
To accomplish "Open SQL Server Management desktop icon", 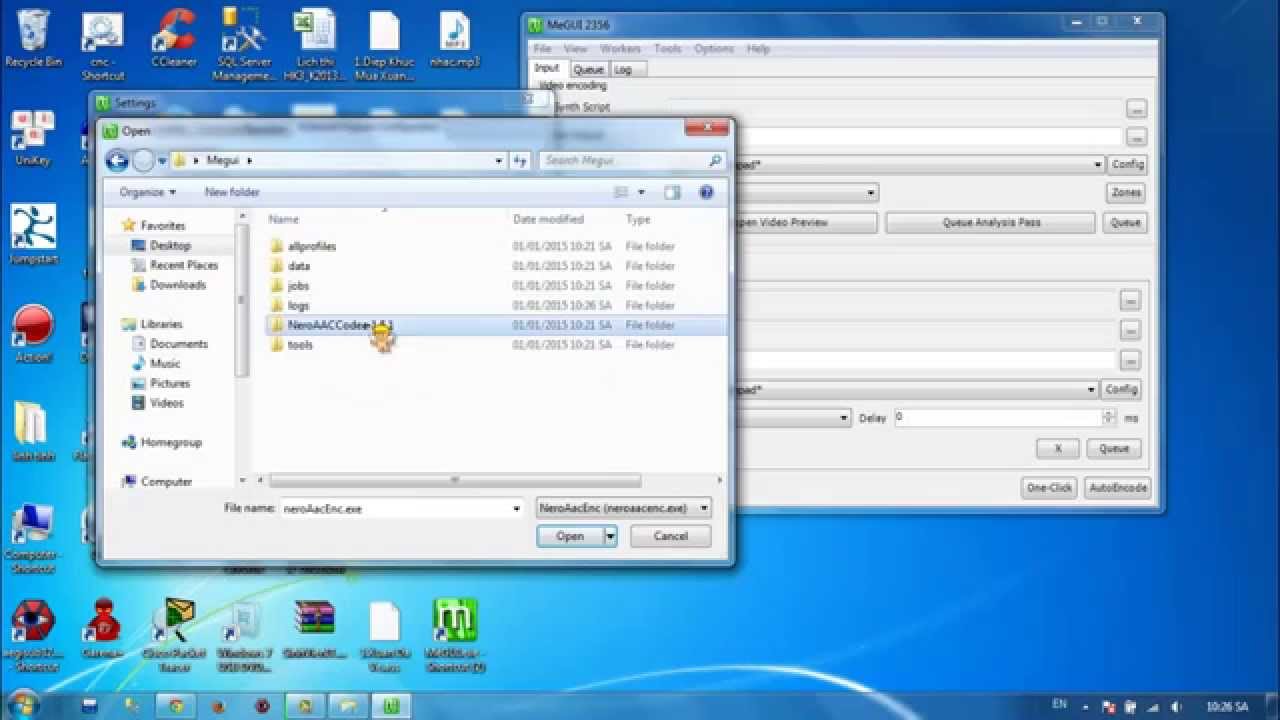I will click(x=244, y=44).
